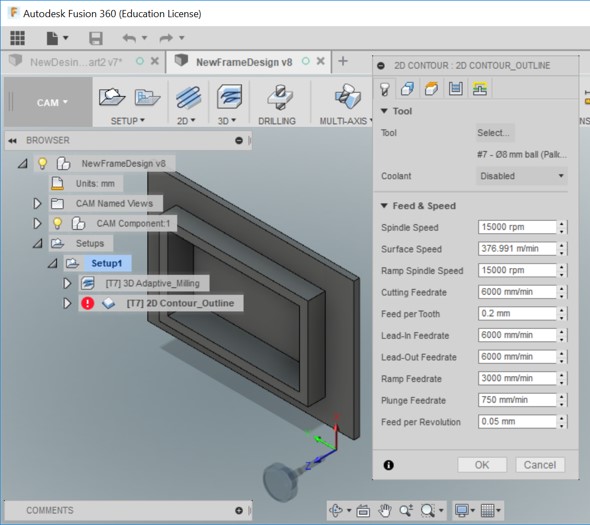Collapse the NewFrameDesign v8 root node
590x525 pixels.
coord(23,163)
